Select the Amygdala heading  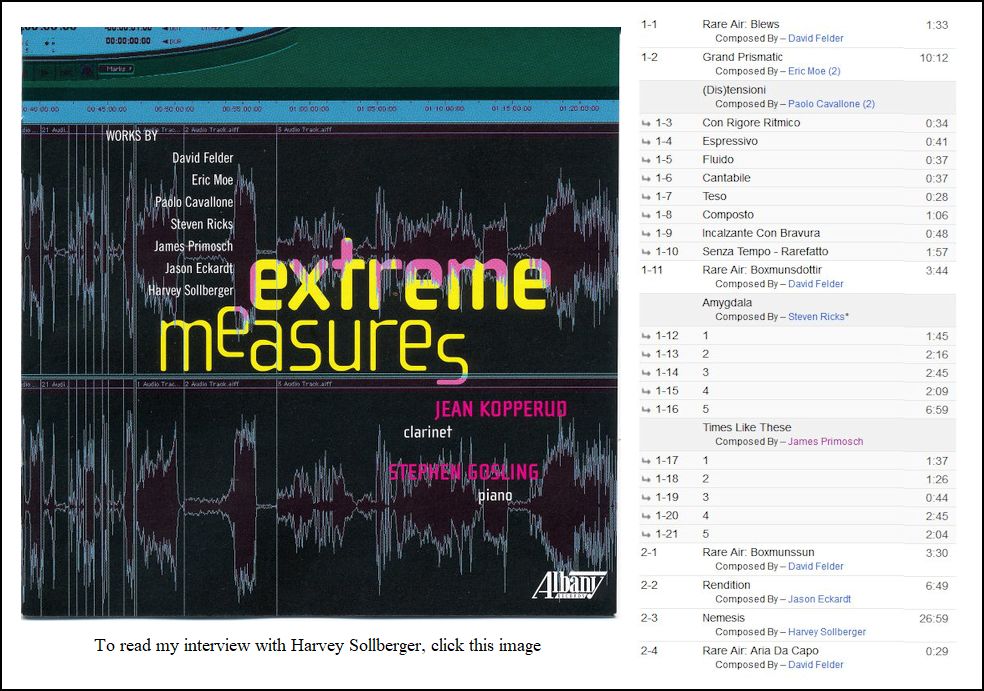pyautogui.click(x=727, y=303)
